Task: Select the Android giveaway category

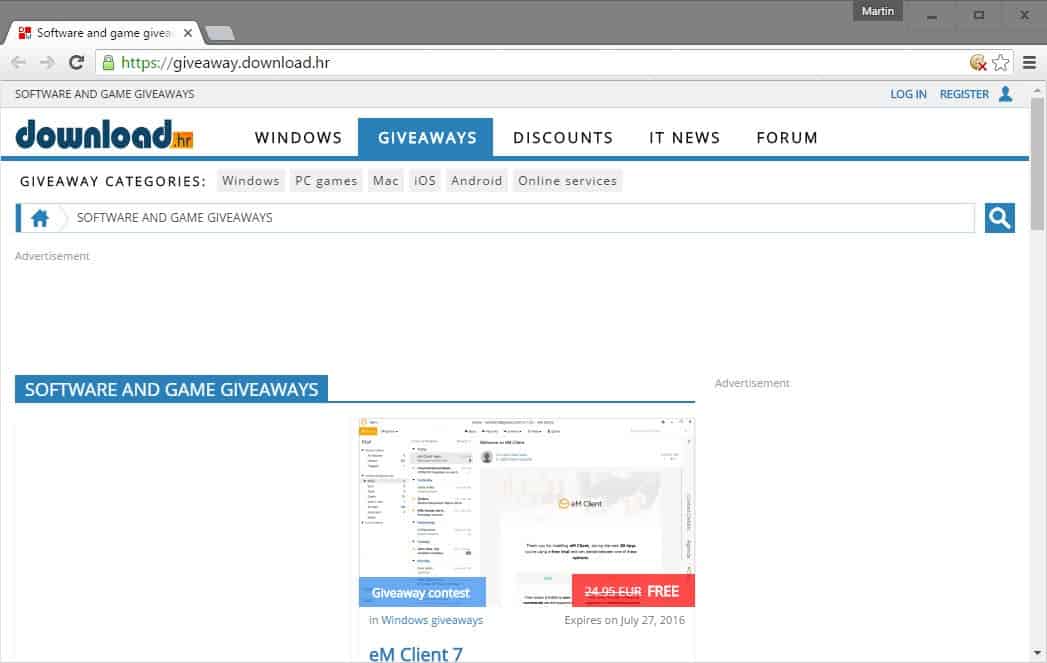Action: tap(476, 181)
